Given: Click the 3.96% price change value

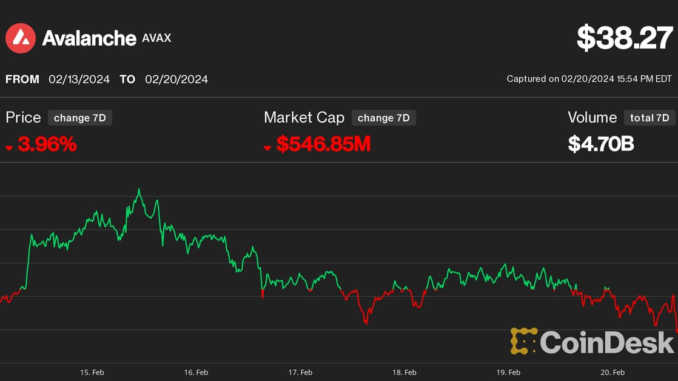Looking at the screenshot, I should click(x=47, y=144).
